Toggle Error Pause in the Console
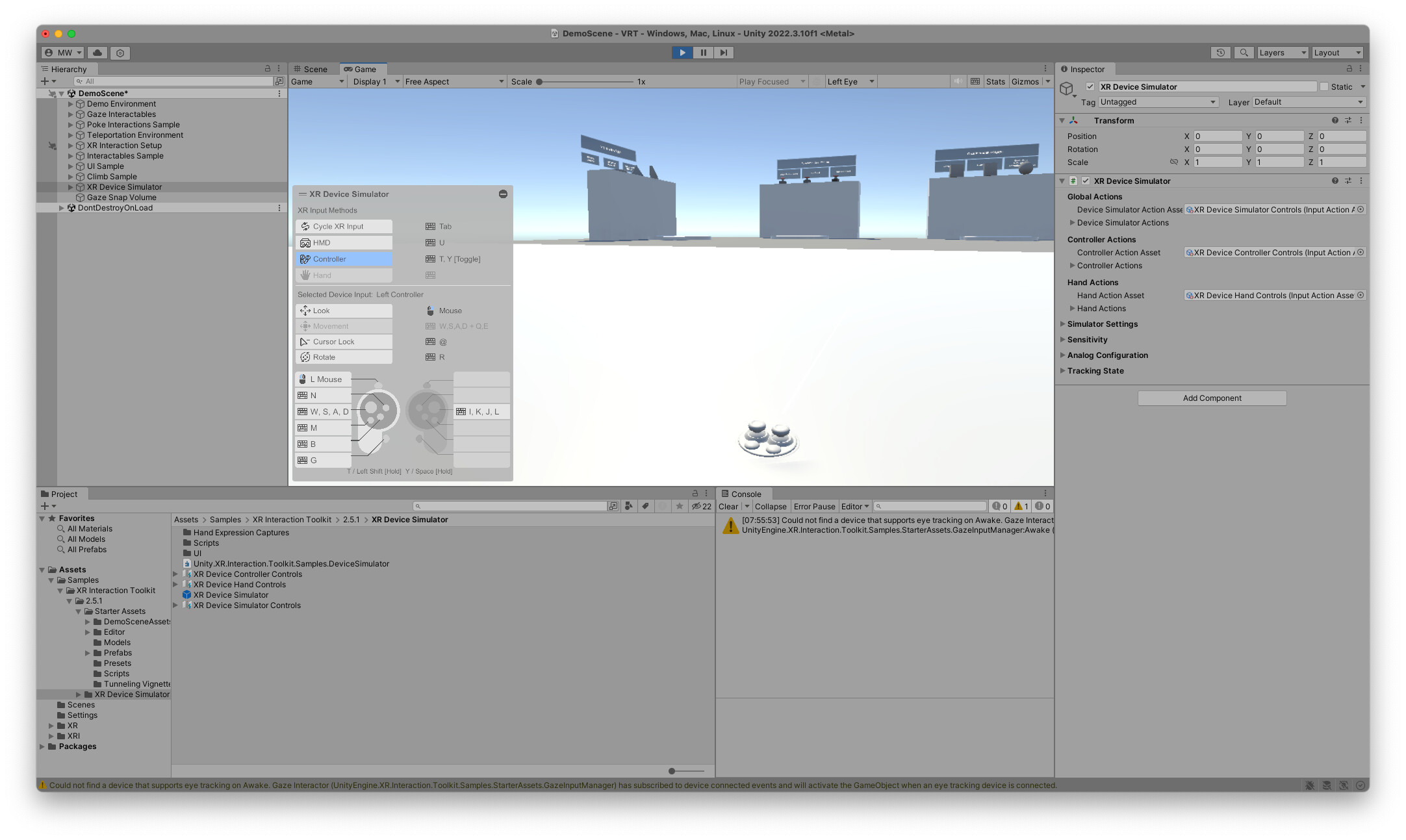The image size is (1406, 840). click(x=814, y=506)
